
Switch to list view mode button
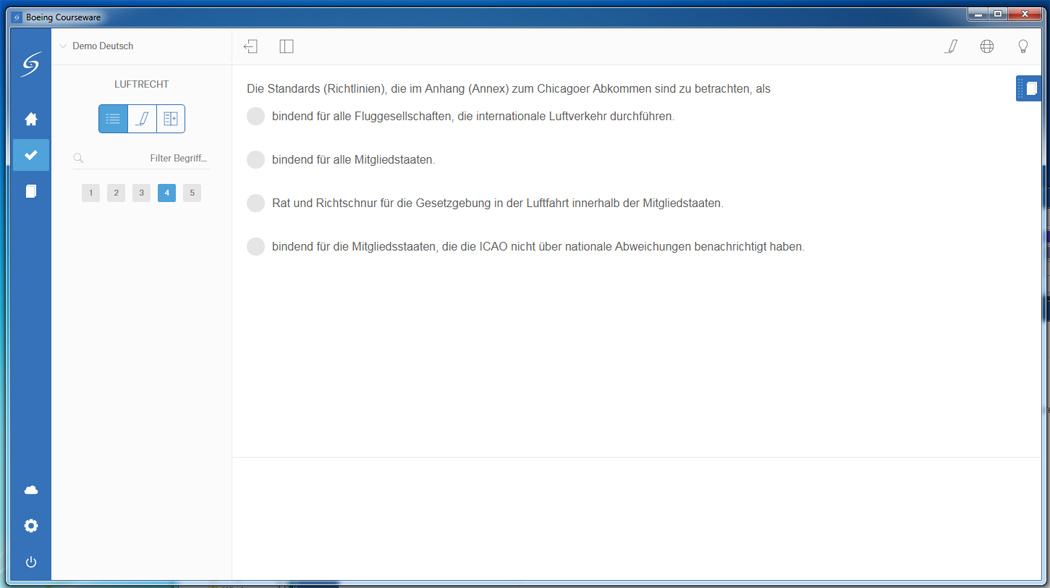pos(113,119)
